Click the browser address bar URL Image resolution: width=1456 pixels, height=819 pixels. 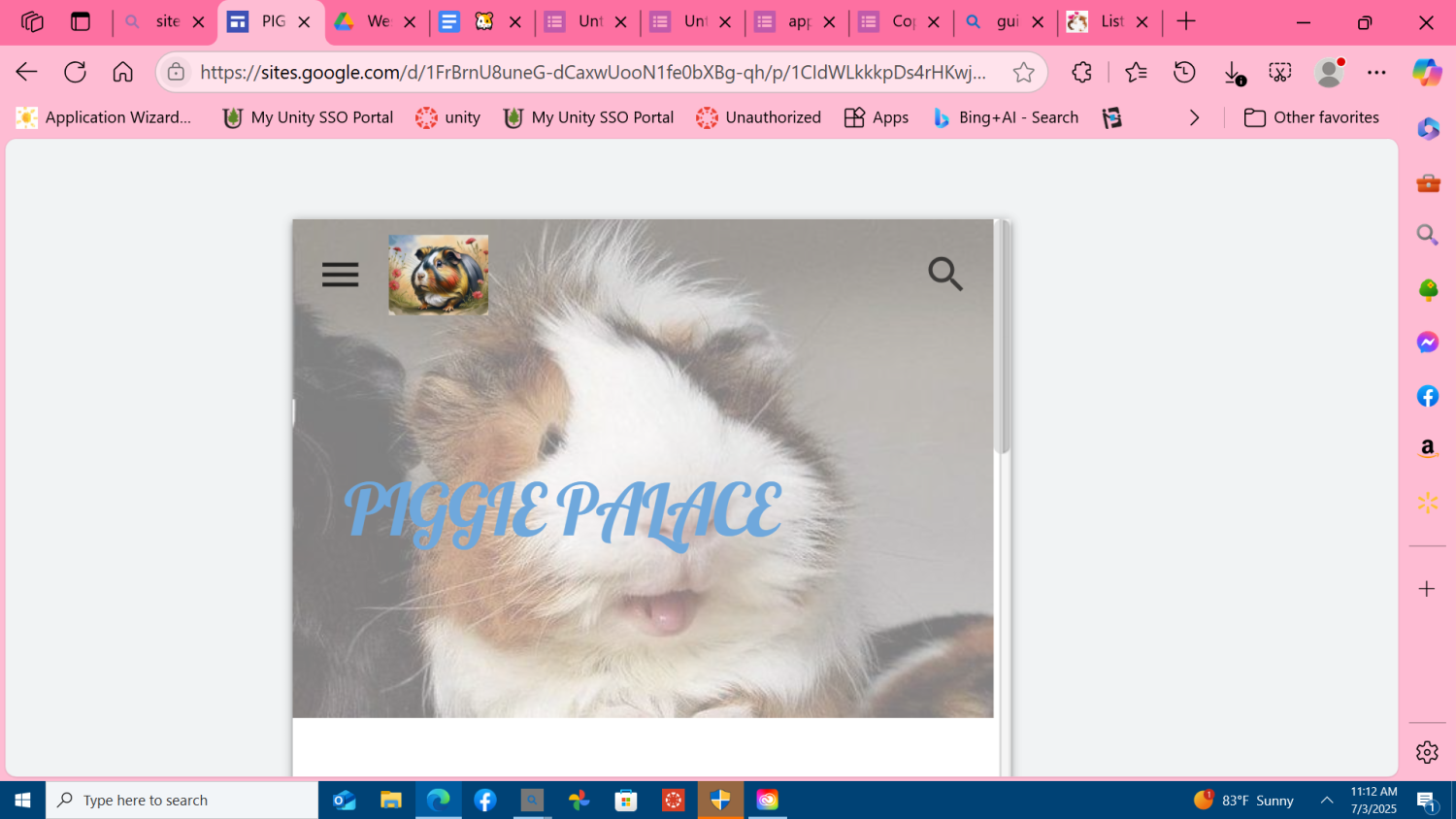pyautogui.click(x=592, y=72)
